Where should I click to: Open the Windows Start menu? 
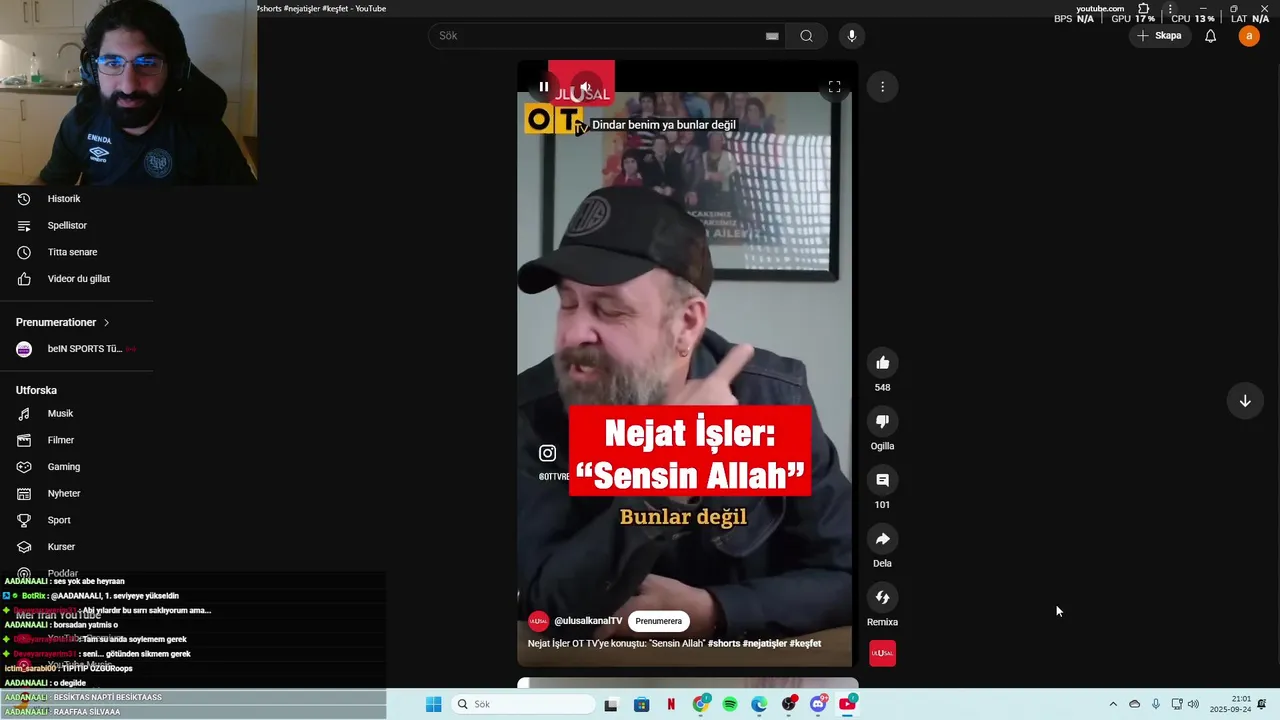click(x=433, y=704)
